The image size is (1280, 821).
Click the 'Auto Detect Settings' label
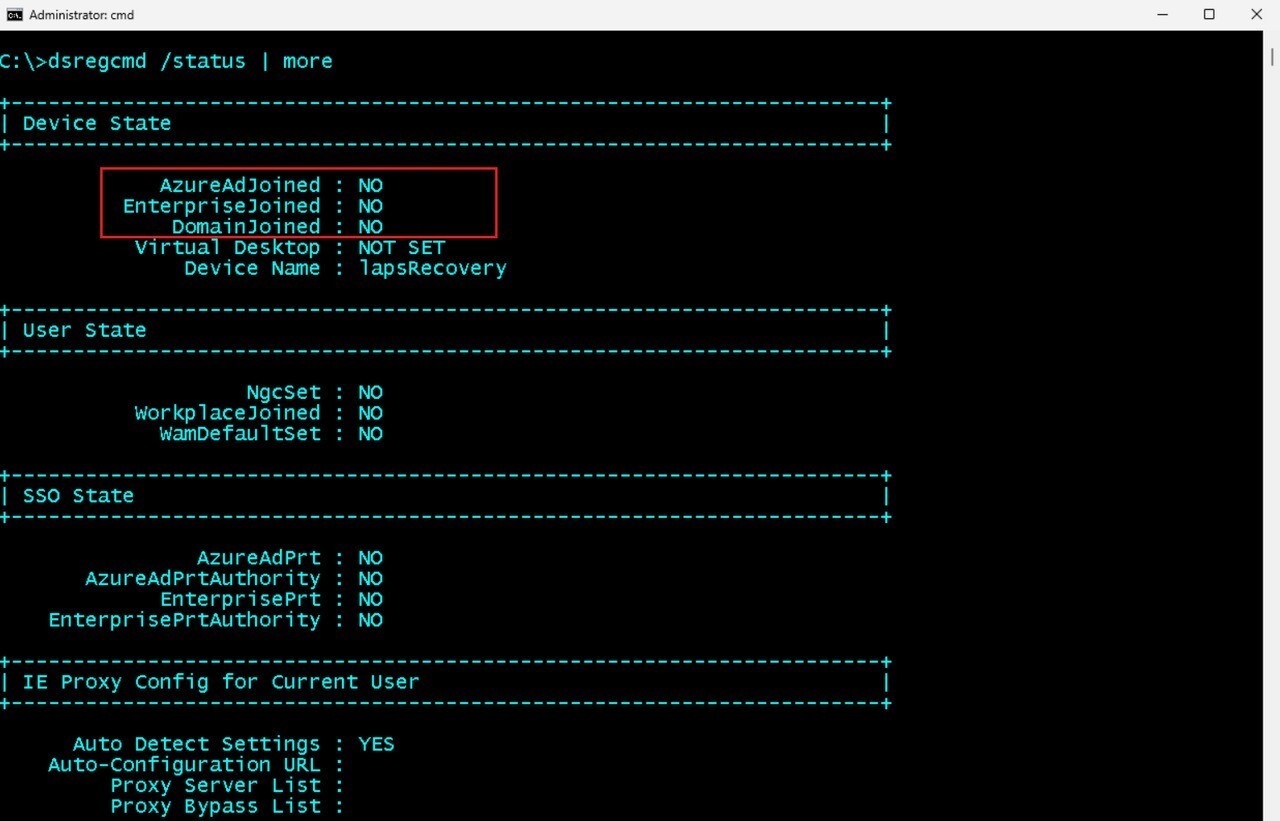(x=197, y=744)
